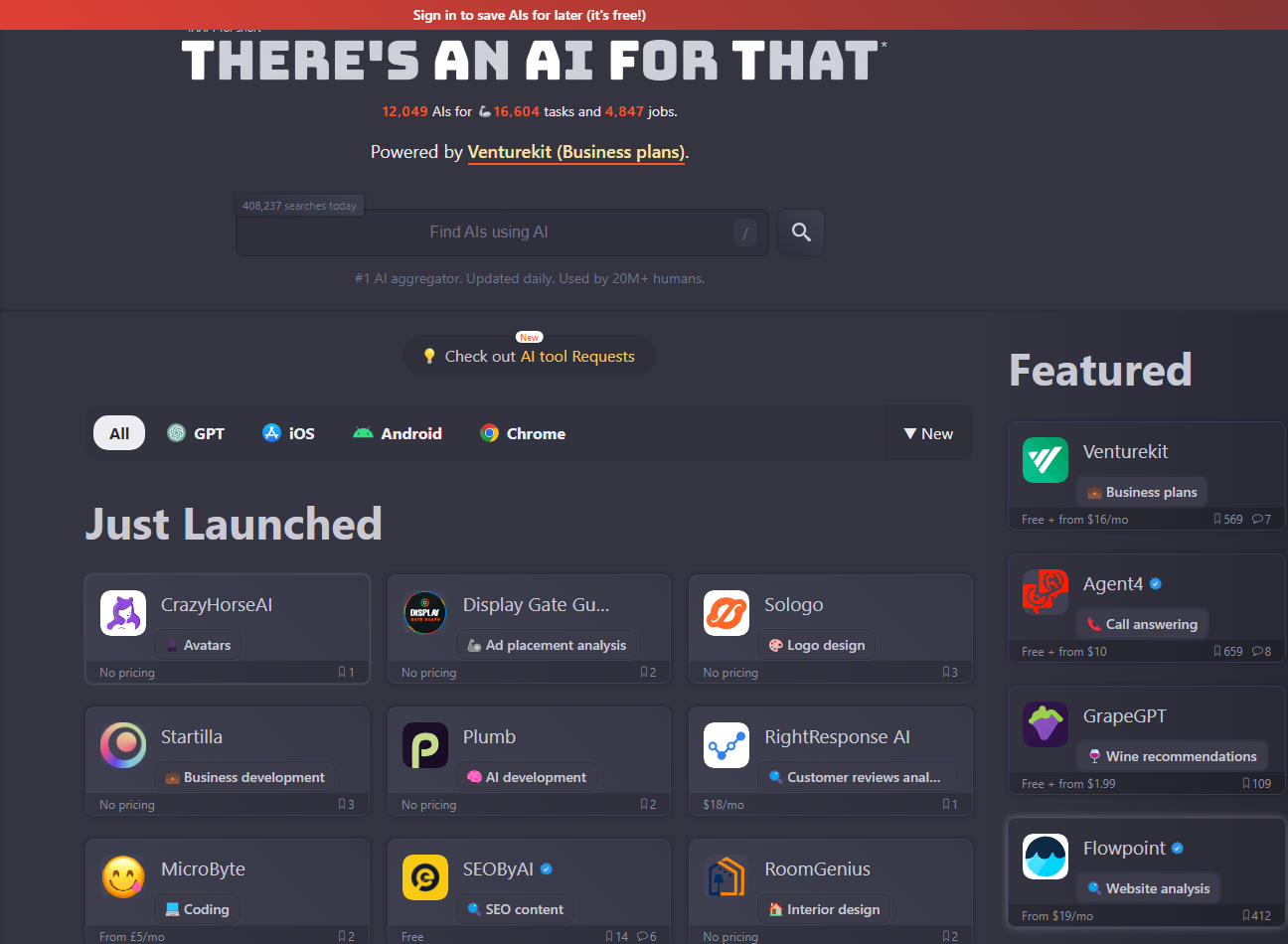Screen dimensions: 1288x944
Task: Open the Flowpoint wave logo icon
Action: tap(1046, 856)
